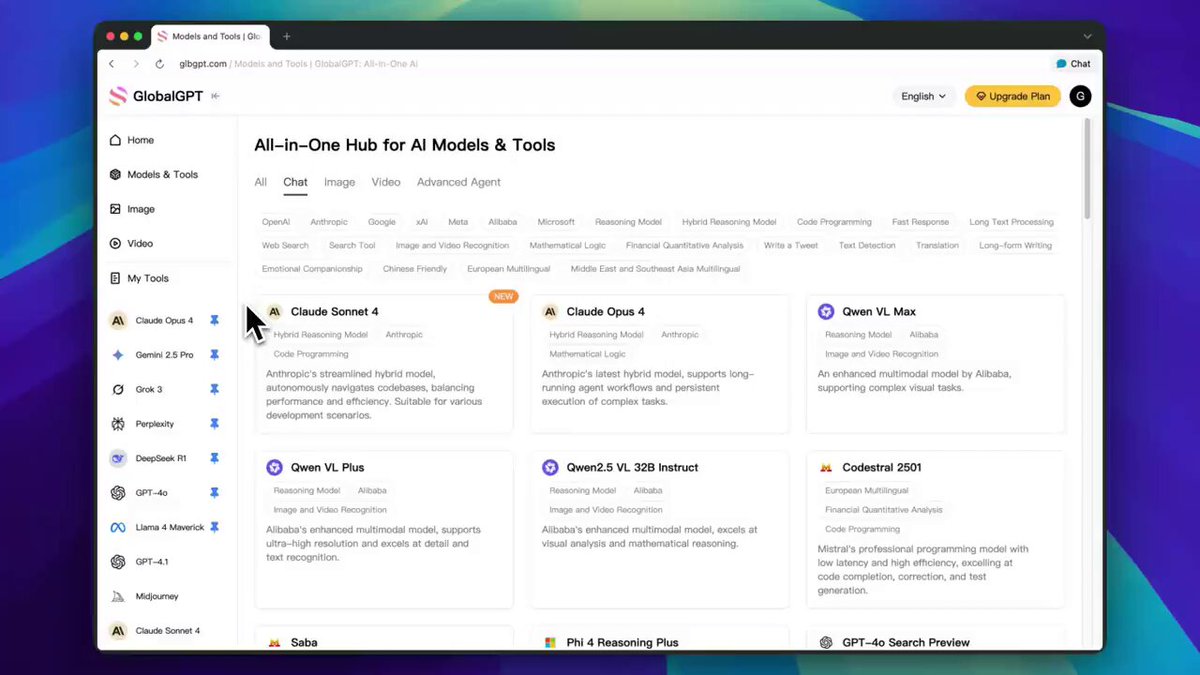Filter by the Google tag
Image resolution: width=1200 pixels, height=675 pixels.
(x=382, y=222)
